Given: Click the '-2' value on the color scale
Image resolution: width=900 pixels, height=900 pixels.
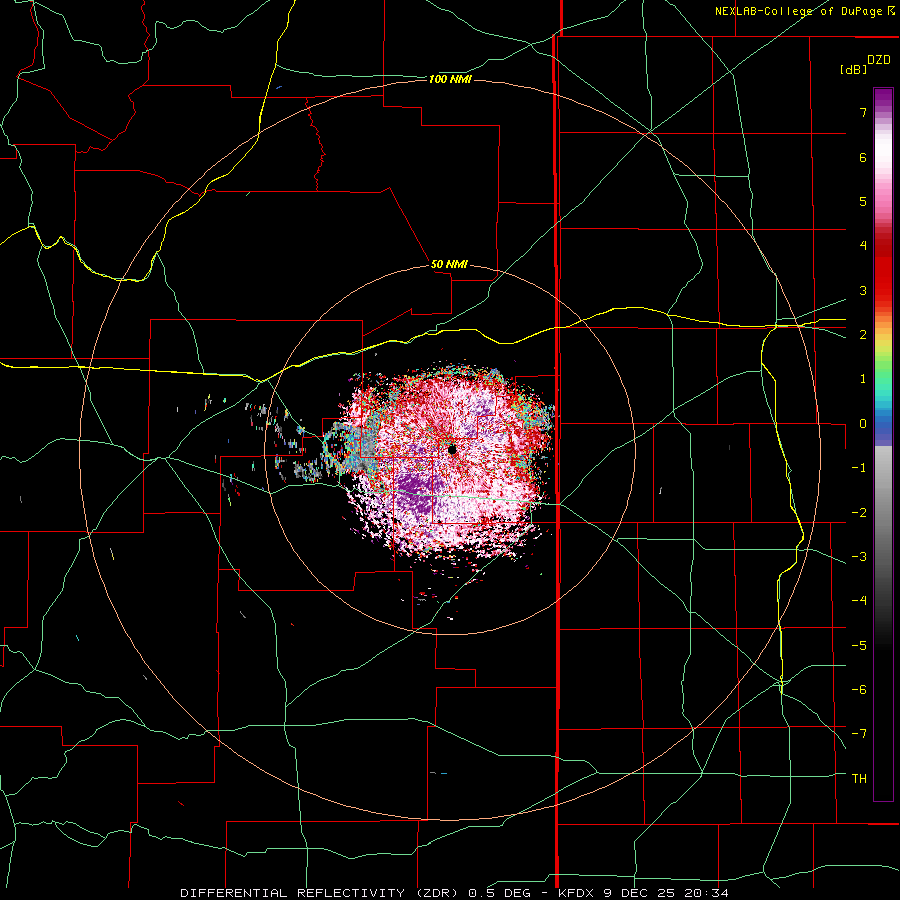Looking at the screenshot, I should click(x=859, y=513).
